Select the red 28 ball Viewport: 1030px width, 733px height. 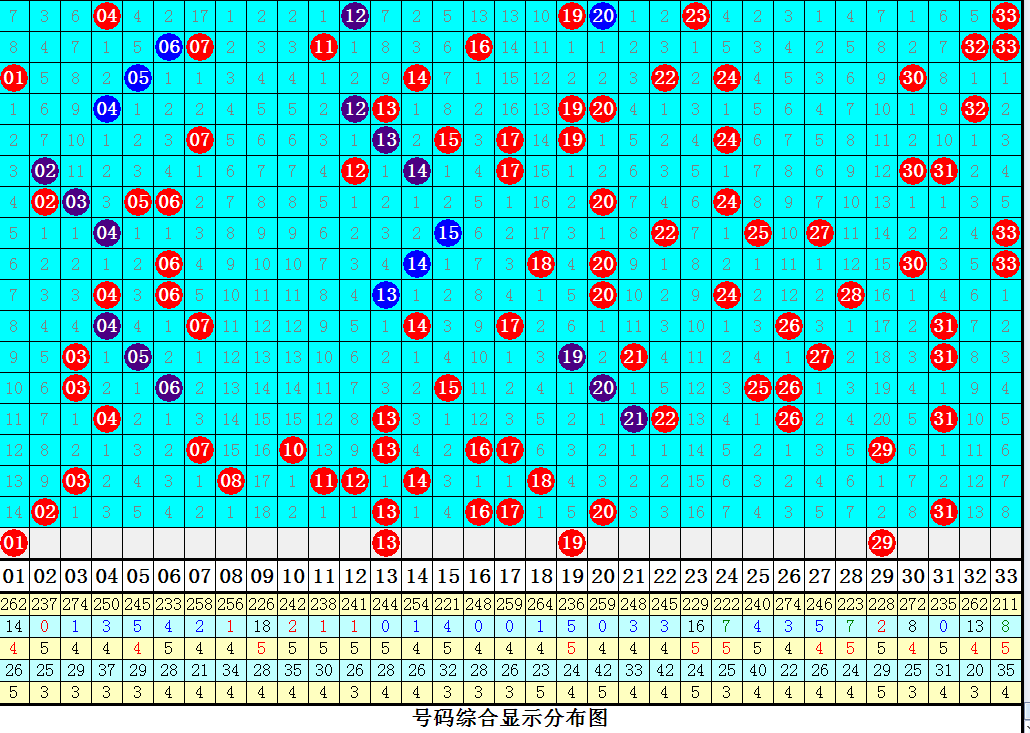coord(851,295)
